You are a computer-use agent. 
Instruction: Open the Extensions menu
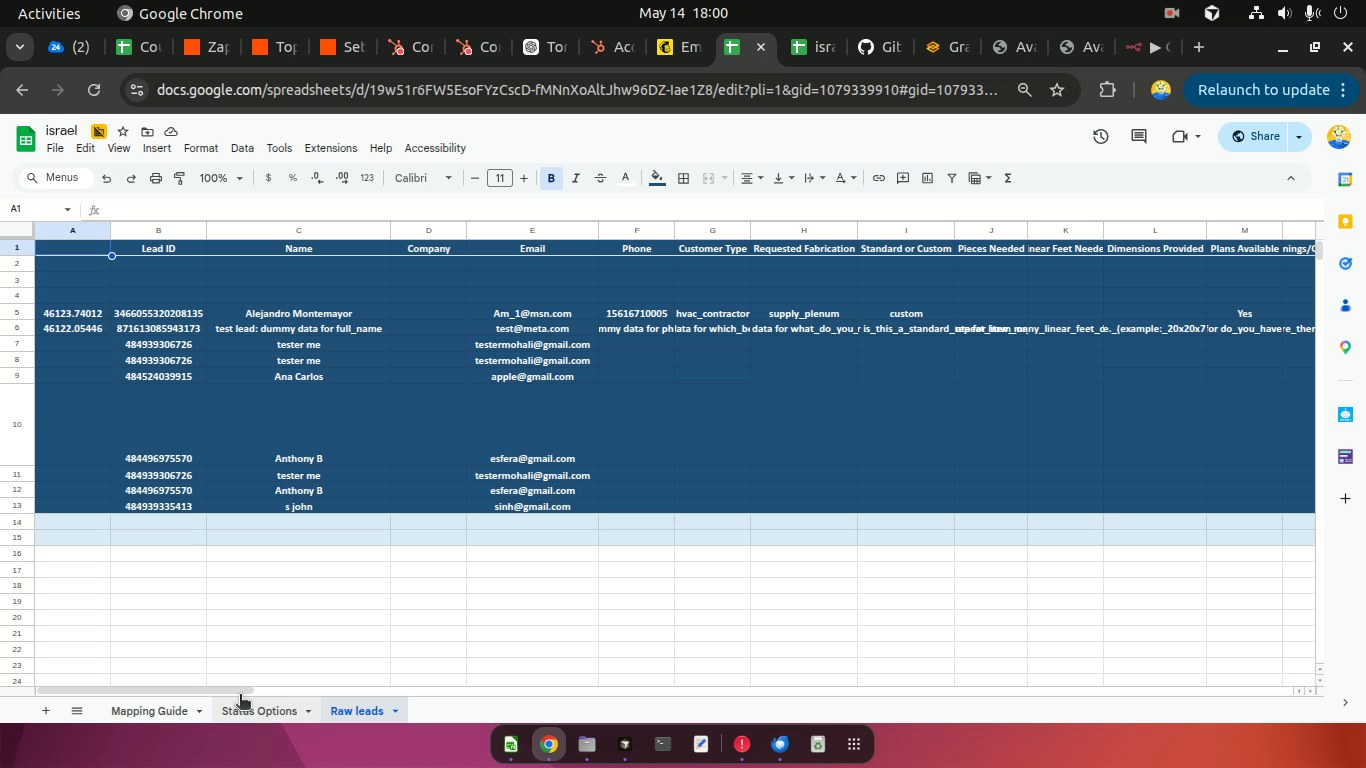(330, 148)
